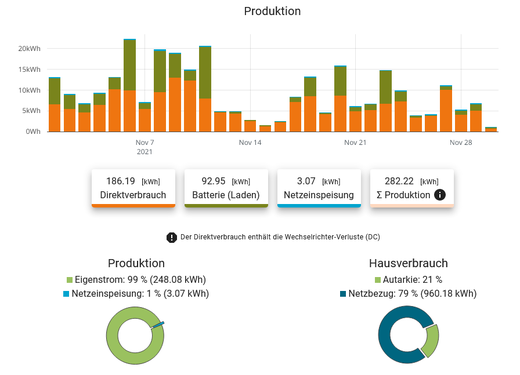Toggle the Autarkie 21 % legend entry
520x375 pixels.
click(x=408, y=279)
